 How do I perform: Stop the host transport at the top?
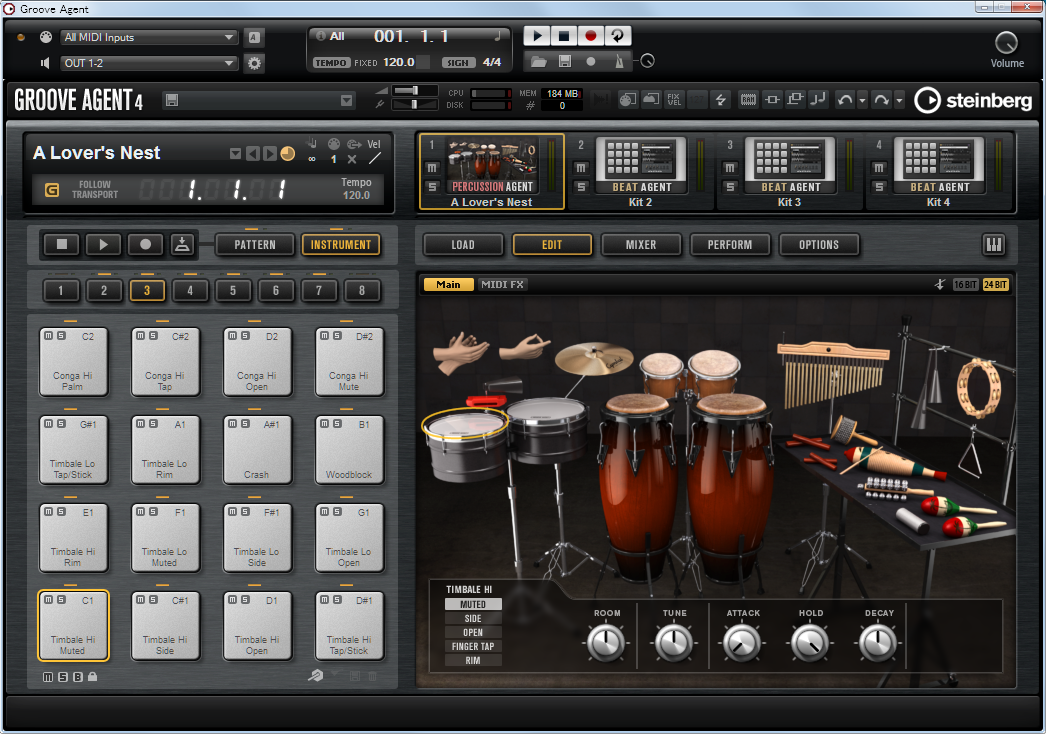click(564, 36)
